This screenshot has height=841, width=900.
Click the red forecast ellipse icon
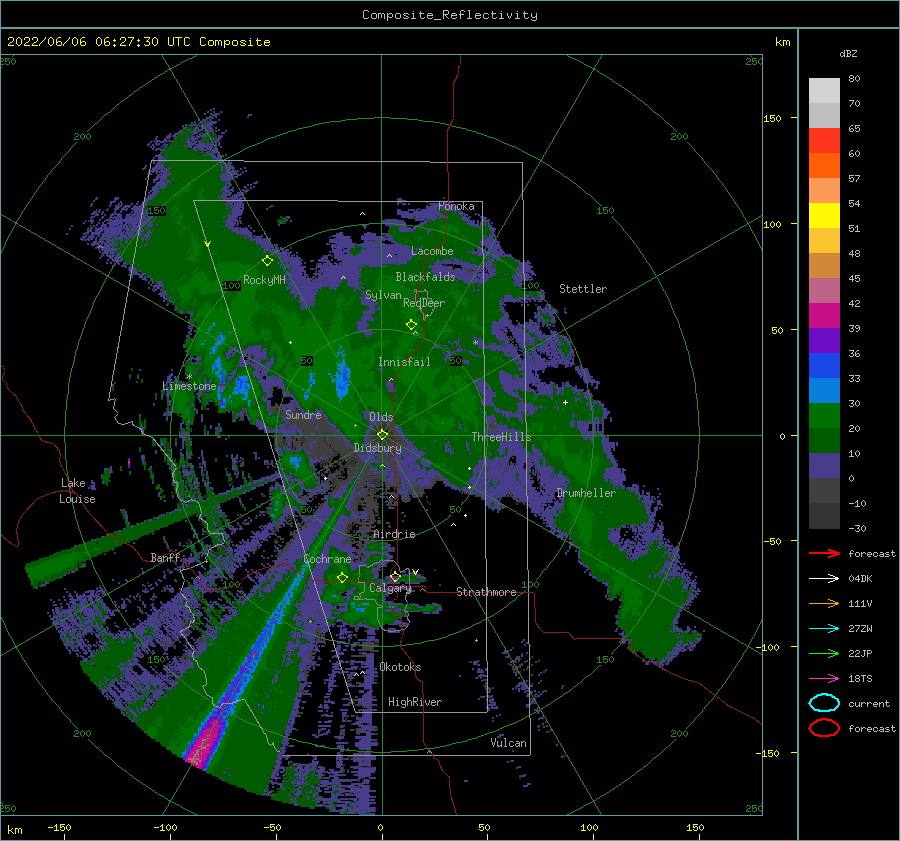coord(824,728)
